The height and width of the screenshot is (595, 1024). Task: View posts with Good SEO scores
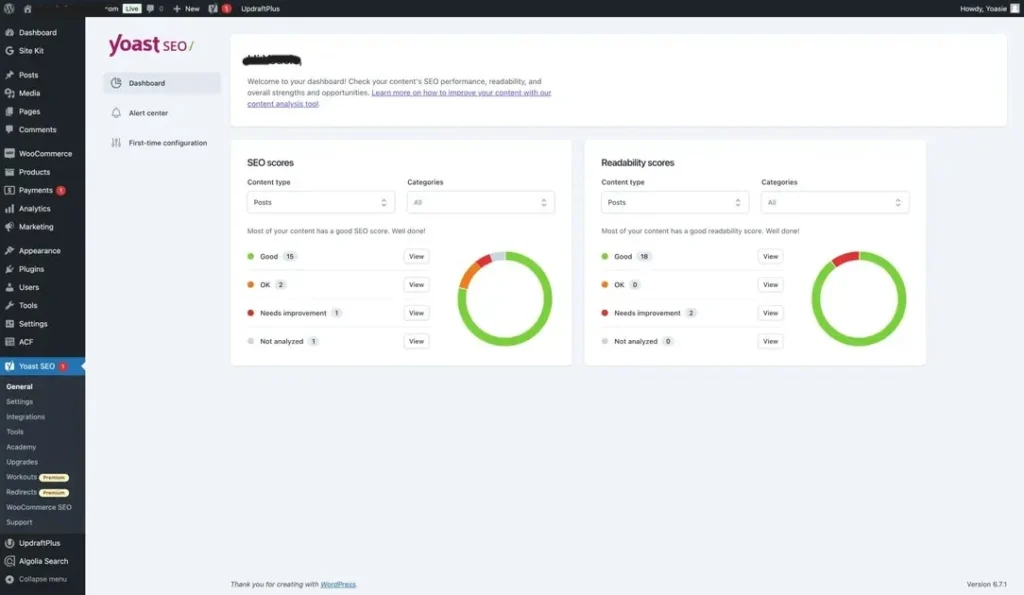416,256
